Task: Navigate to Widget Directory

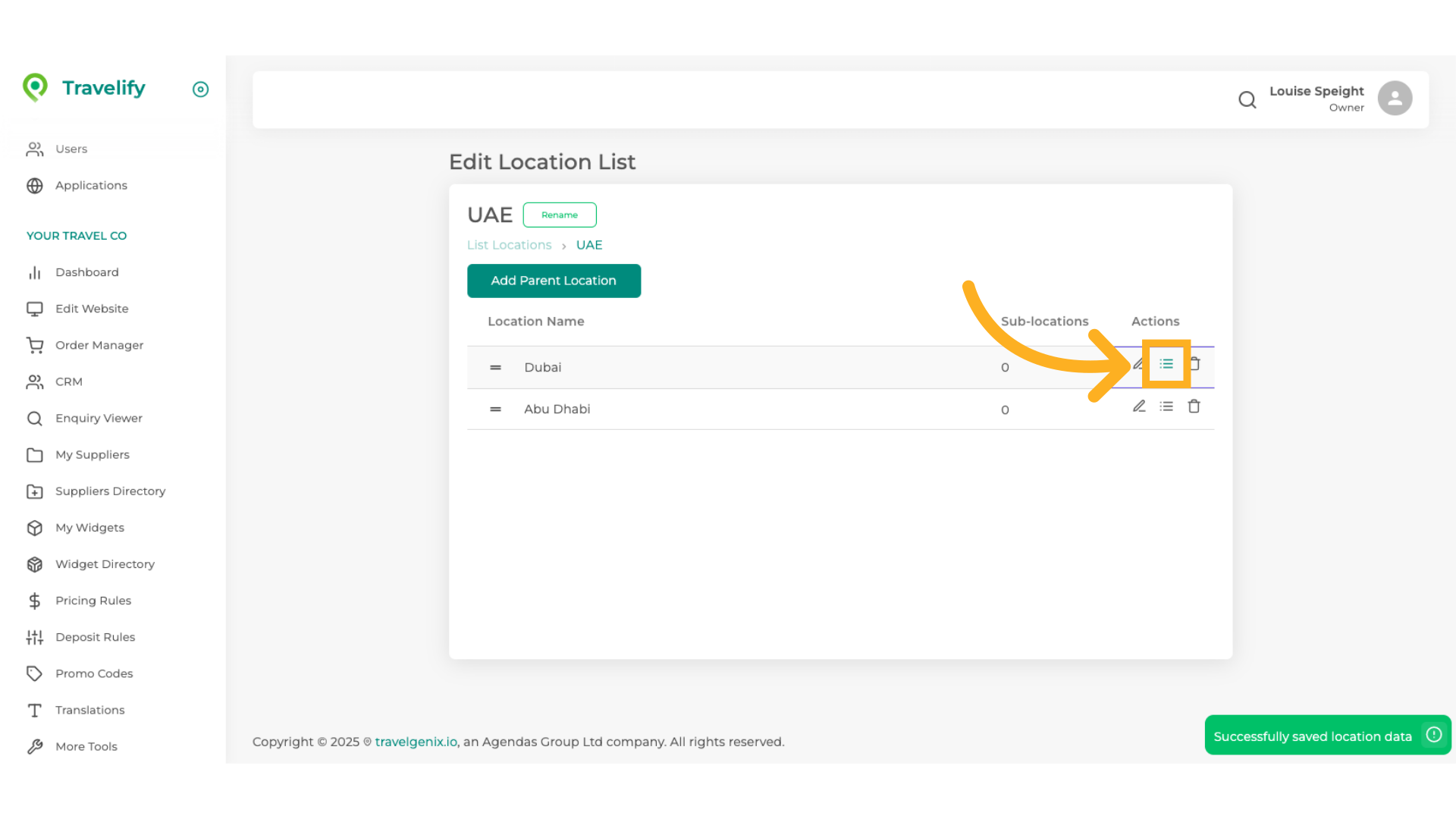Action: point(105,564)
